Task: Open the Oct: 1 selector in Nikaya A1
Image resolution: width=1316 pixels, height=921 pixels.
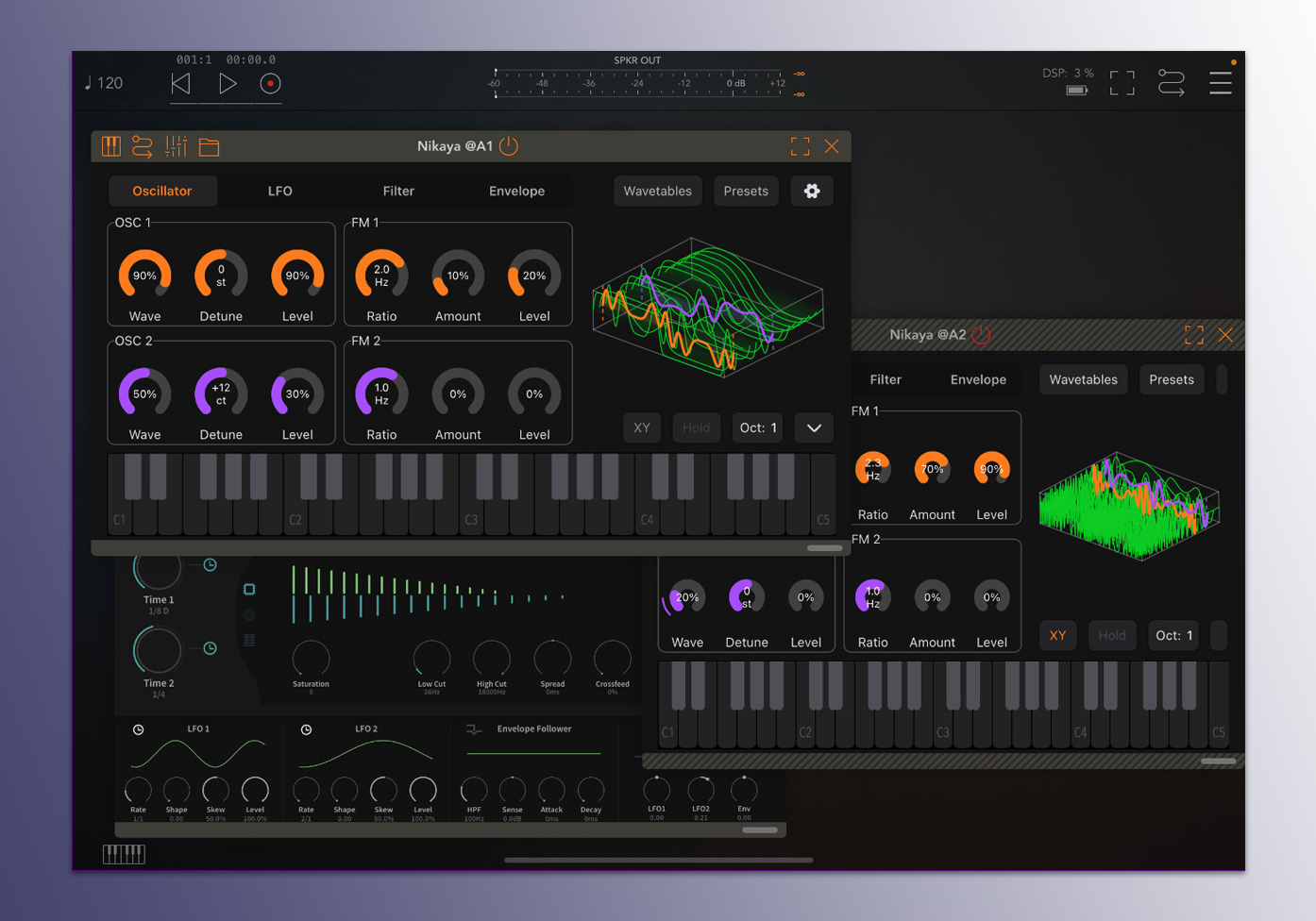Action: click(758, 427)
